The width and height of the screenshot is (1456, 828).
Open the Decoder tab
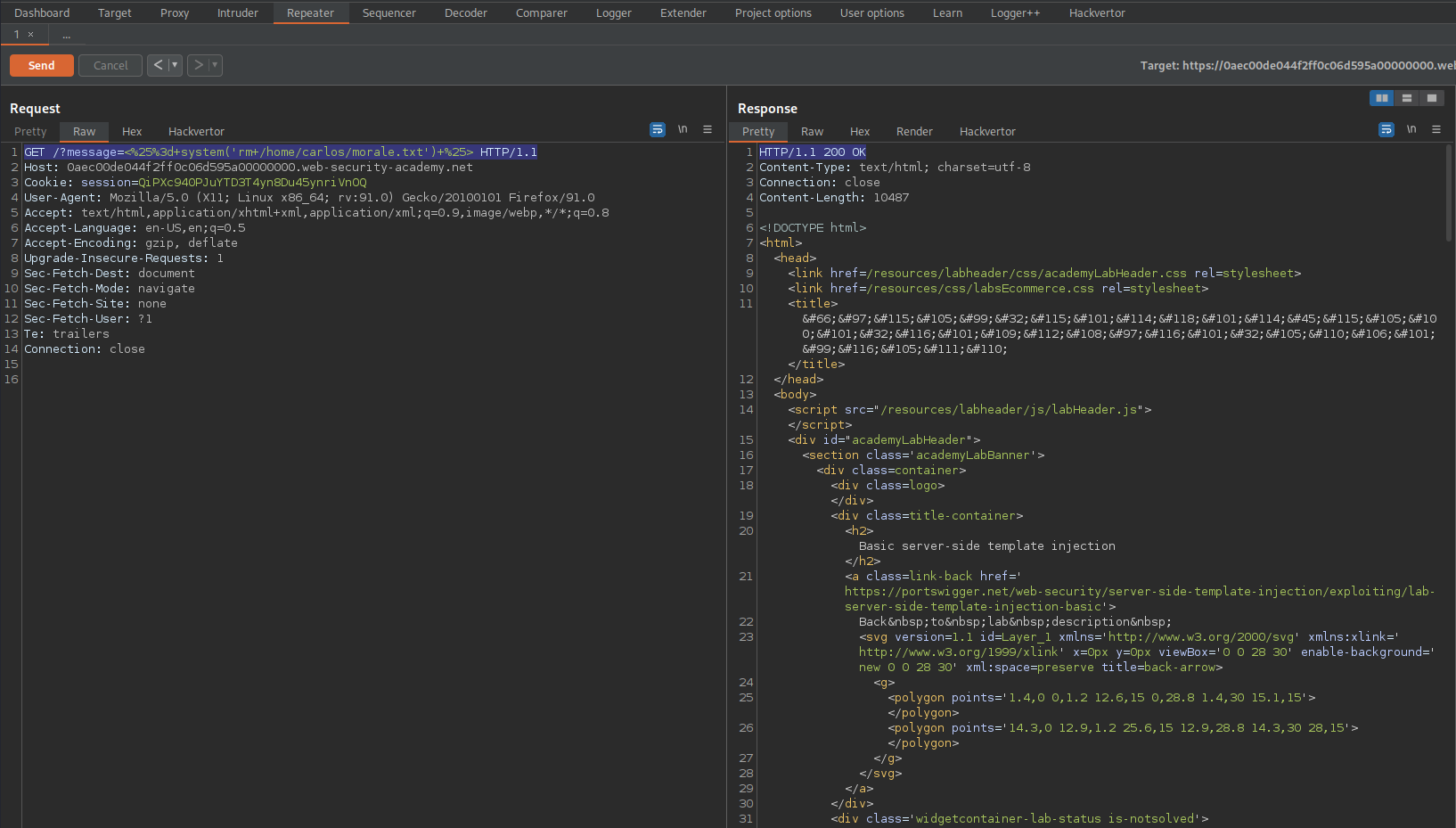(x=466, y=12)
